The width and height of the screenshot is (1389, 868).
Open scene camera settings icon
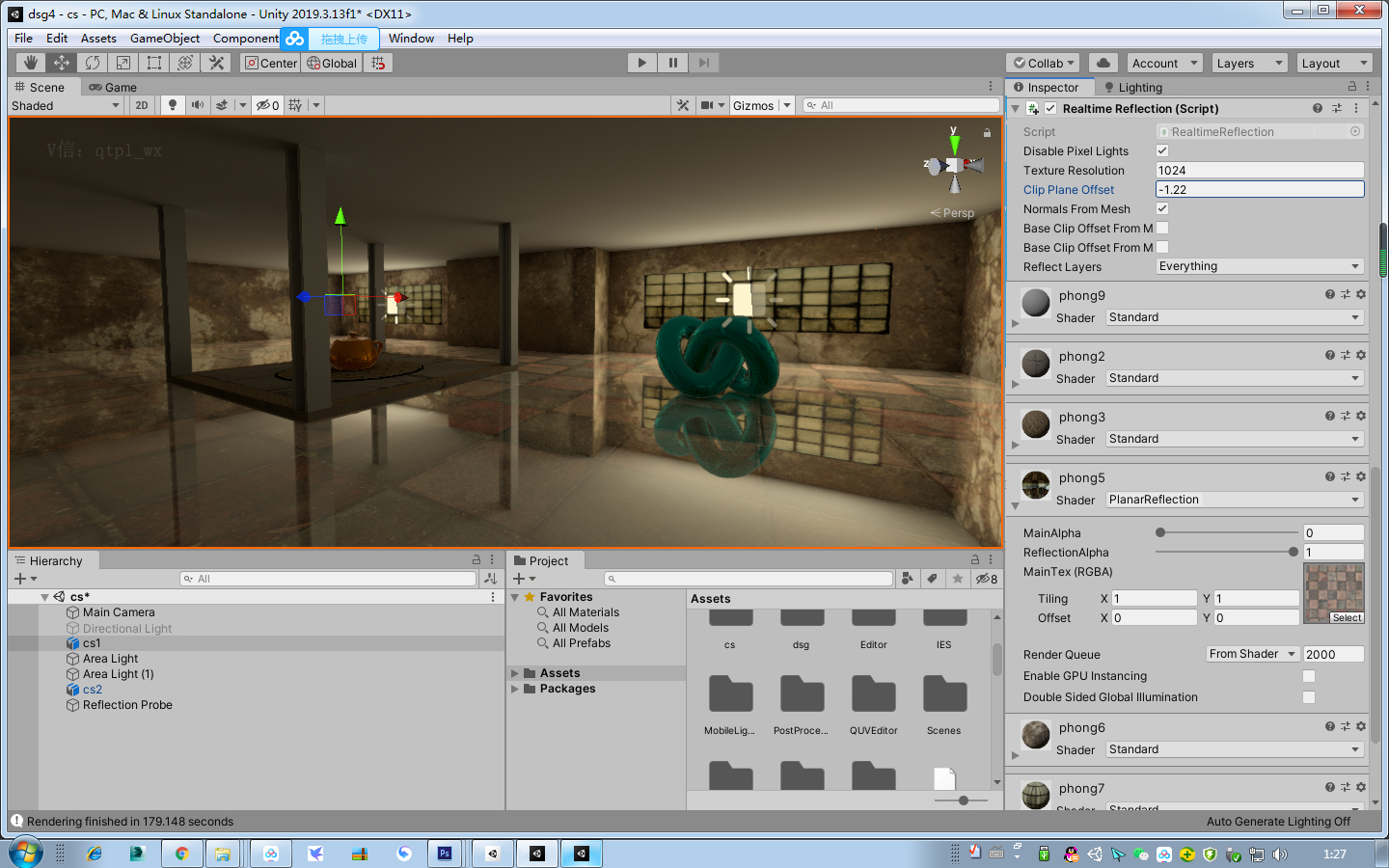click(x=707, y=105)
